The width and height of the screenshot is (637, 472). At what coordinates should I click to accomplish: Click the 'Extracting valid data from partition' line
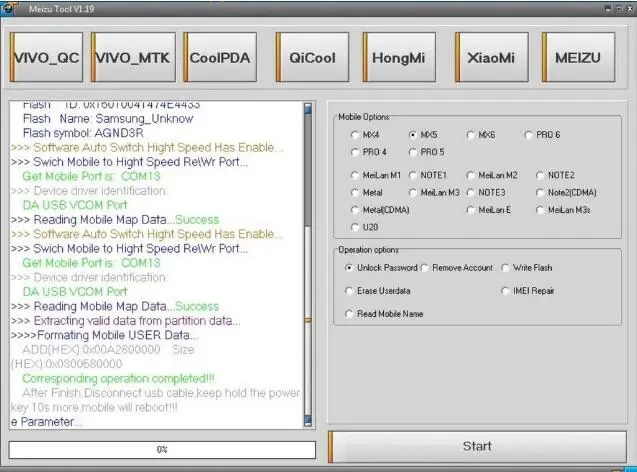[126, 321]
